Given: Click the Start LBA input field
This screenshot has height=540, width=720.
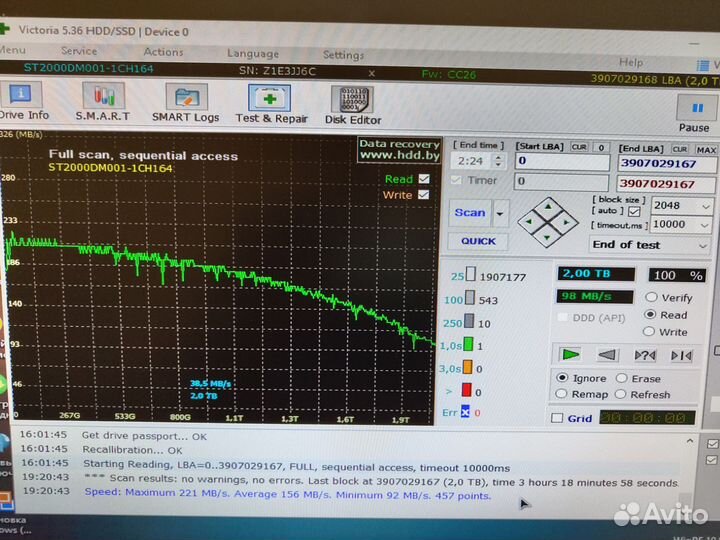Looking at the screenshot, I should coord(561,162).
